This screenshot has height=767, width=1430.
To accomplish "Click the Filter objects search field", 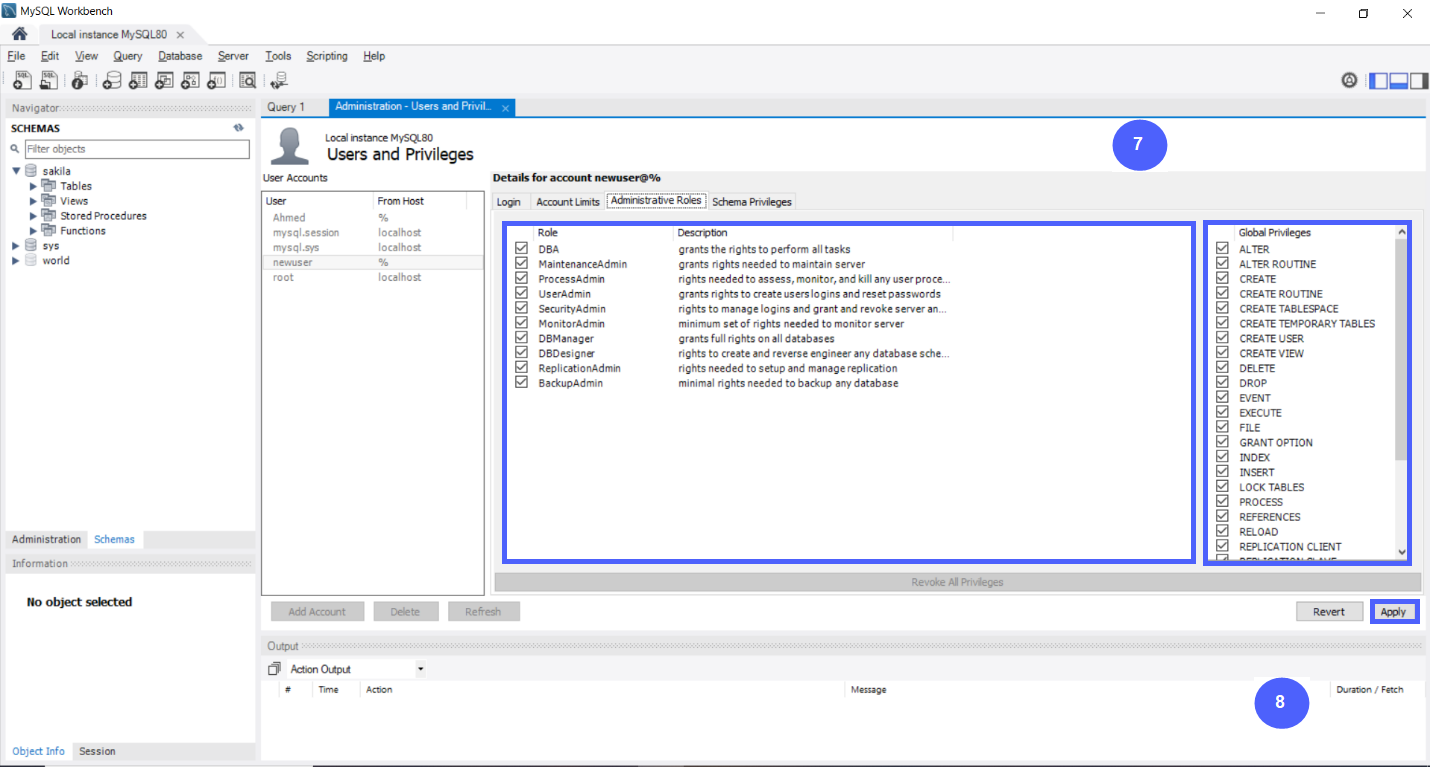I will click(x=137, y=149).
